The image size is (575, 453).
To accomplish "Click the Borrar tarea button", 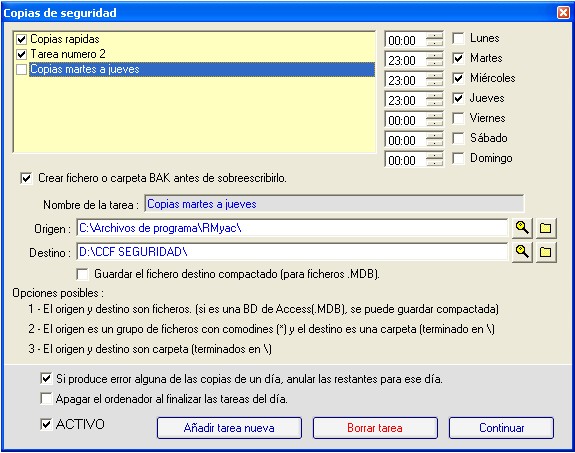I will coord(375,428).
